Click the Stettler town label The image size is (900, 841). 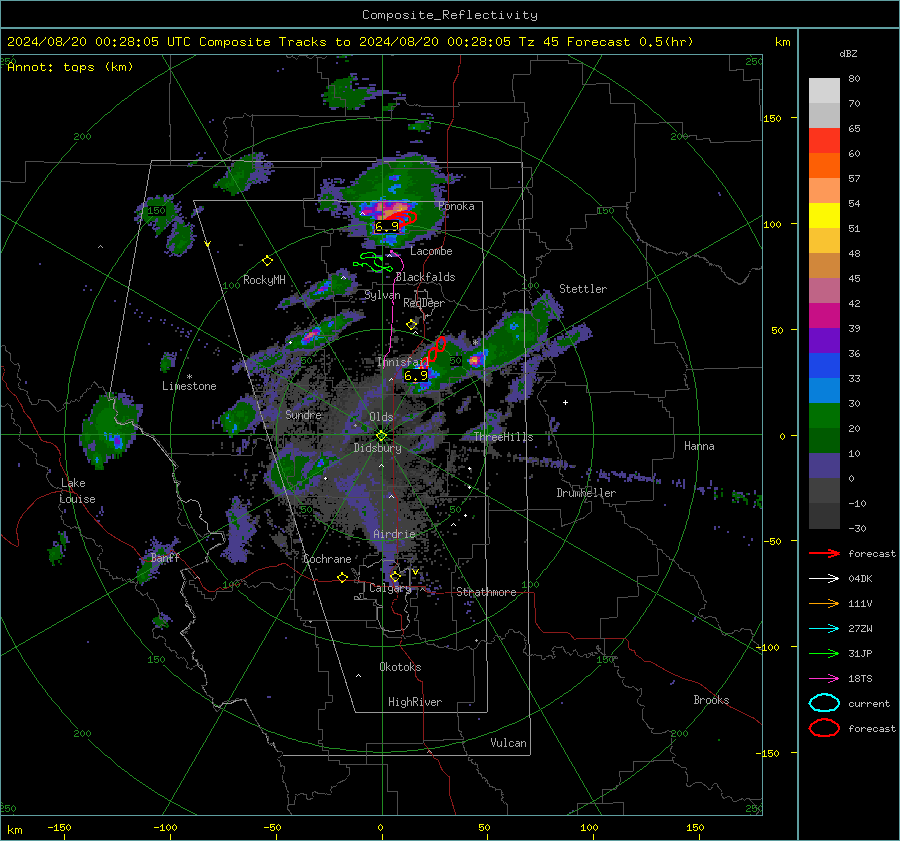(583, 289)
